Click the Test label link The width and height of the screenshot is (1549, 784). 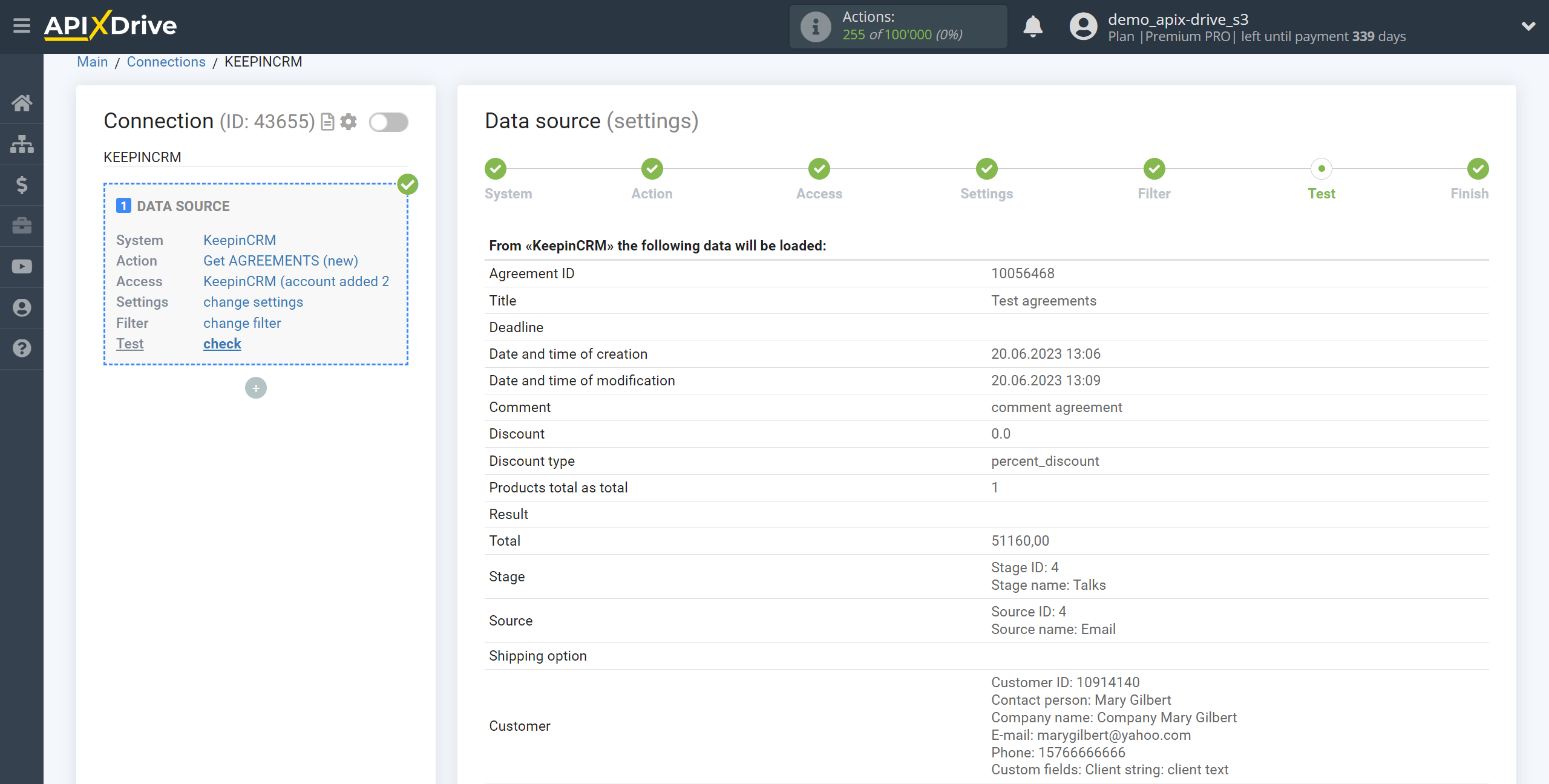129,344
